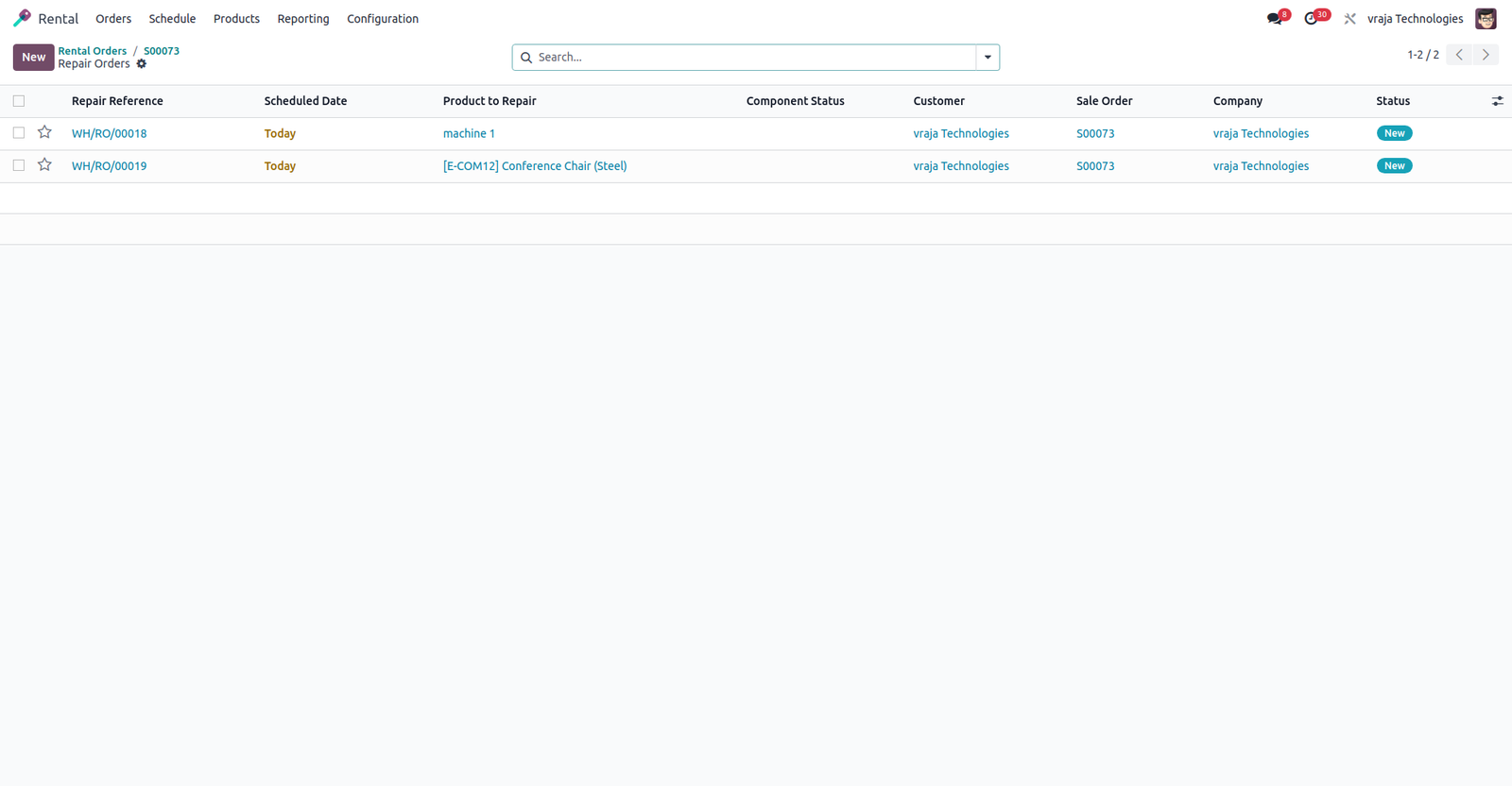
Task: Select all rows with header checkbox
Action: pos(19,101)
